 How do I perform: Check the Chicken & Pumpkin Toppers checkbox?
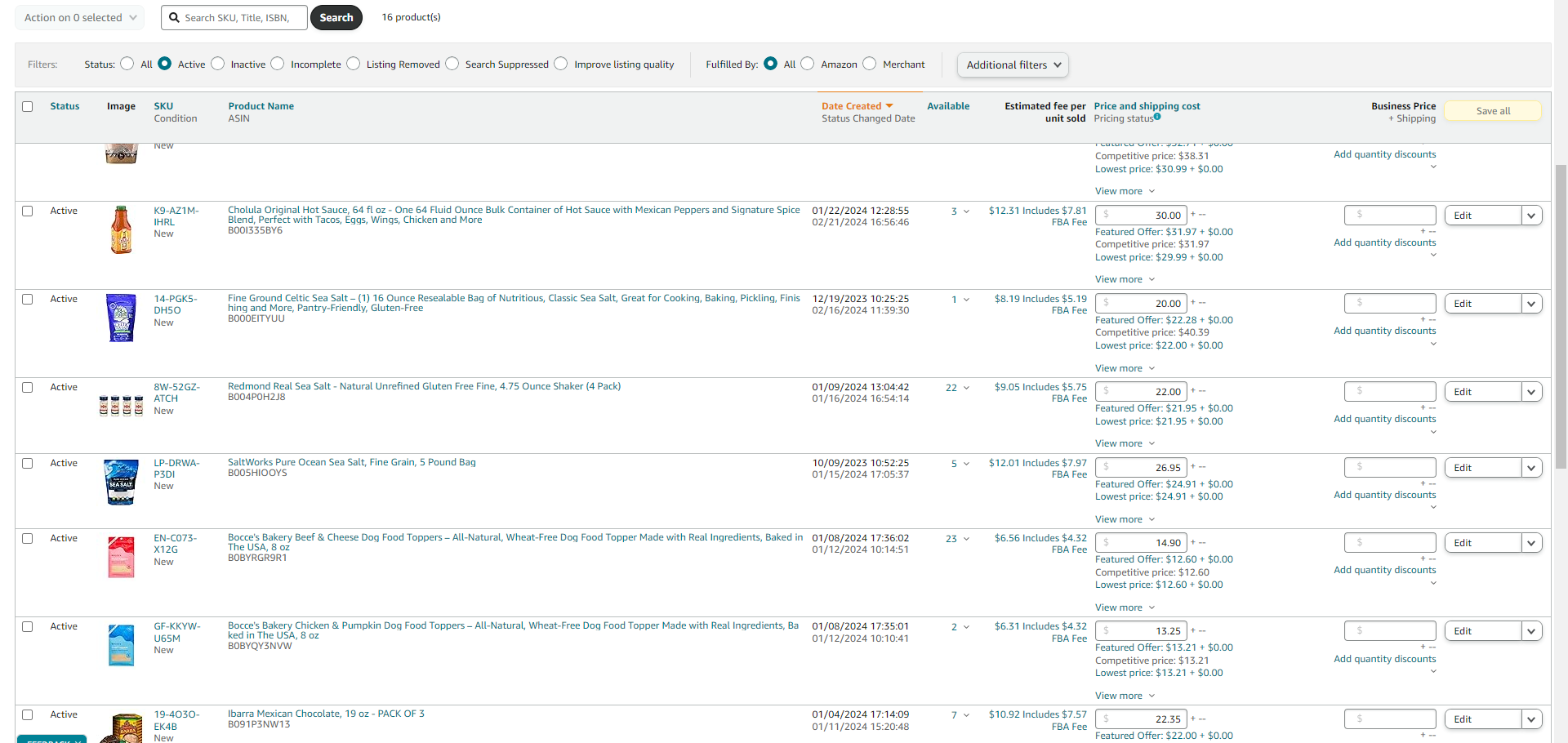tap(28, 626)
